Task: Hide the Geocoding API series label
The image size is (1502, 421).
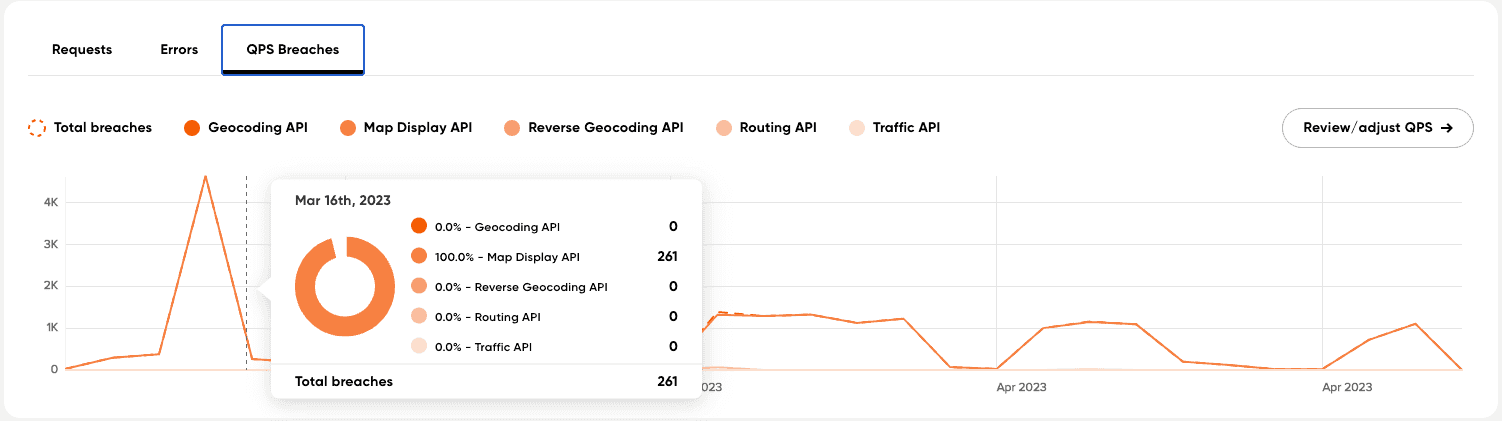Action: click(257, 128)
